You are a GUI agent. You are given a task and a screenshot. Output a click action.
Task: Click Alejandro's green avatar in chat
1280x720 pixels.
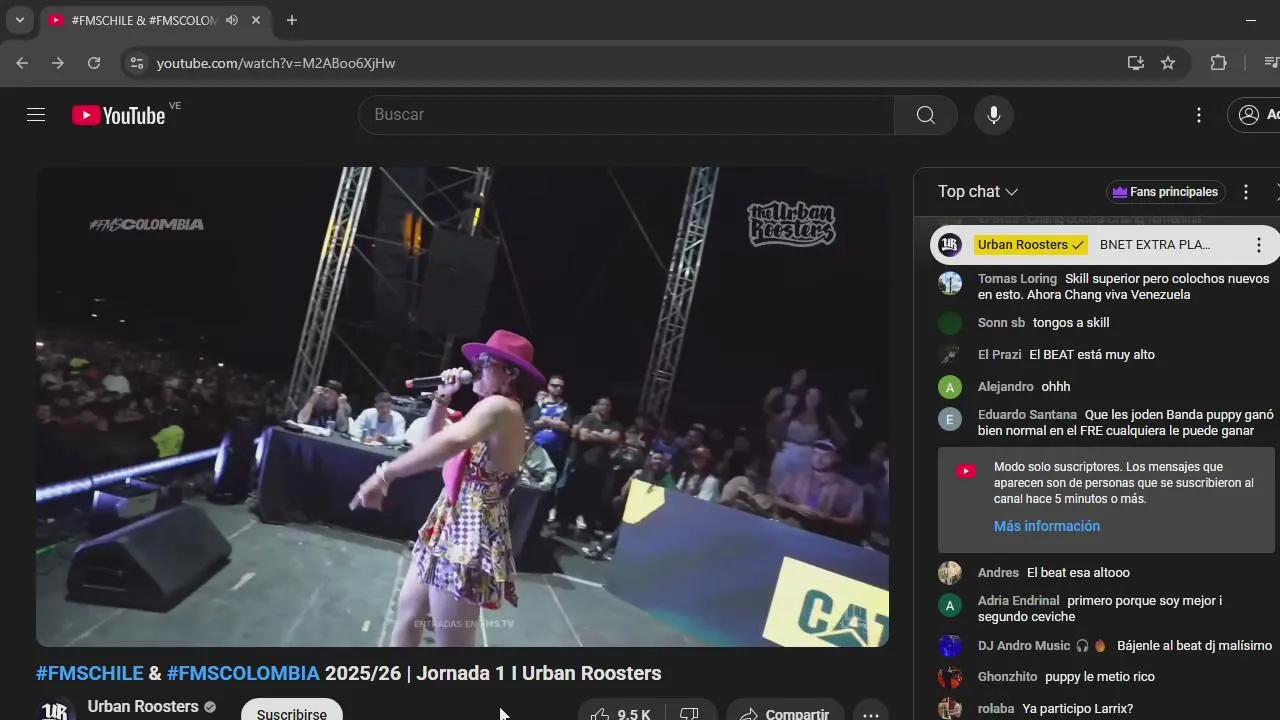(x=950, y=387)
